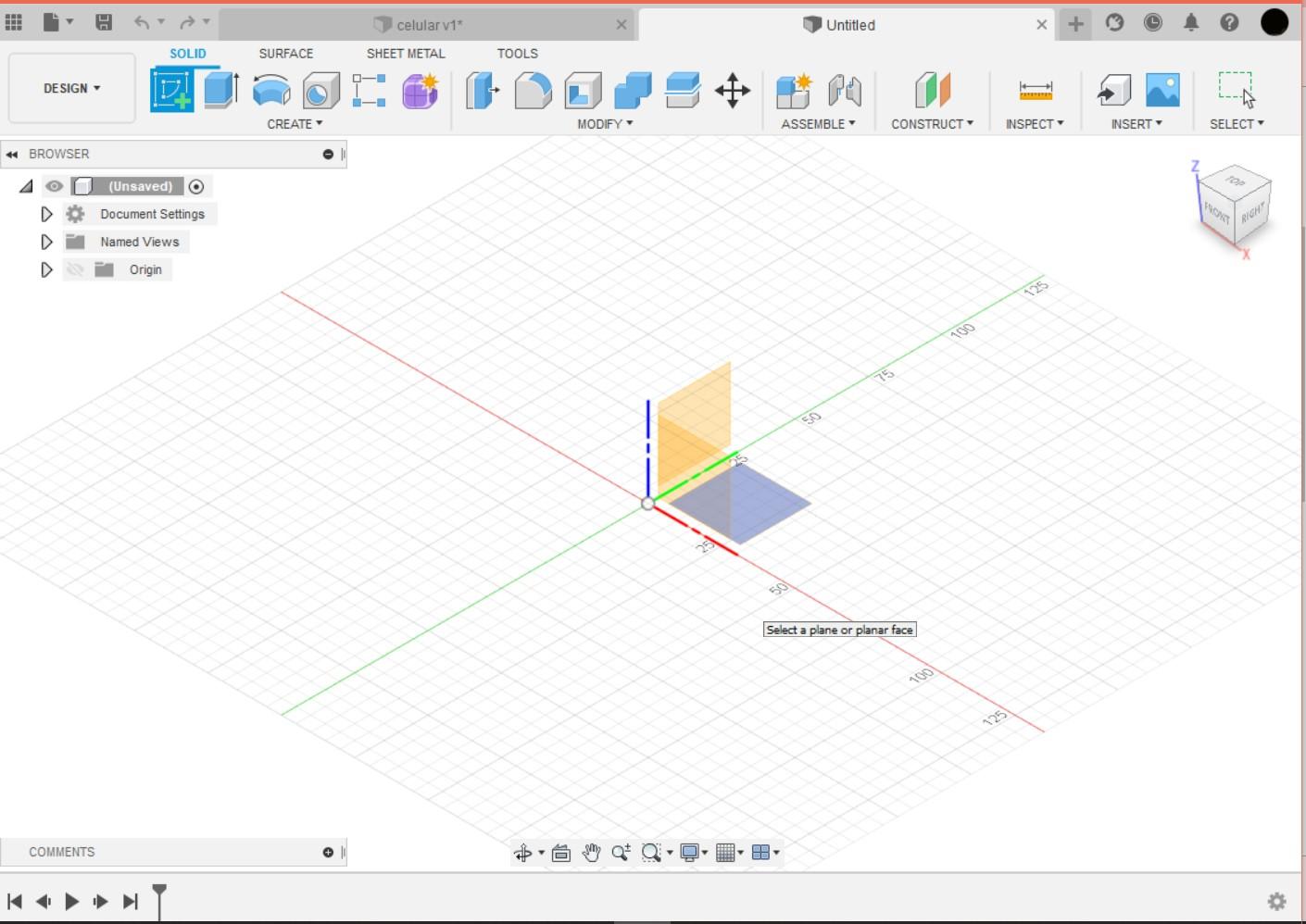
Task: Collapse the (Unsaved) root component
Action: point(26,186)
